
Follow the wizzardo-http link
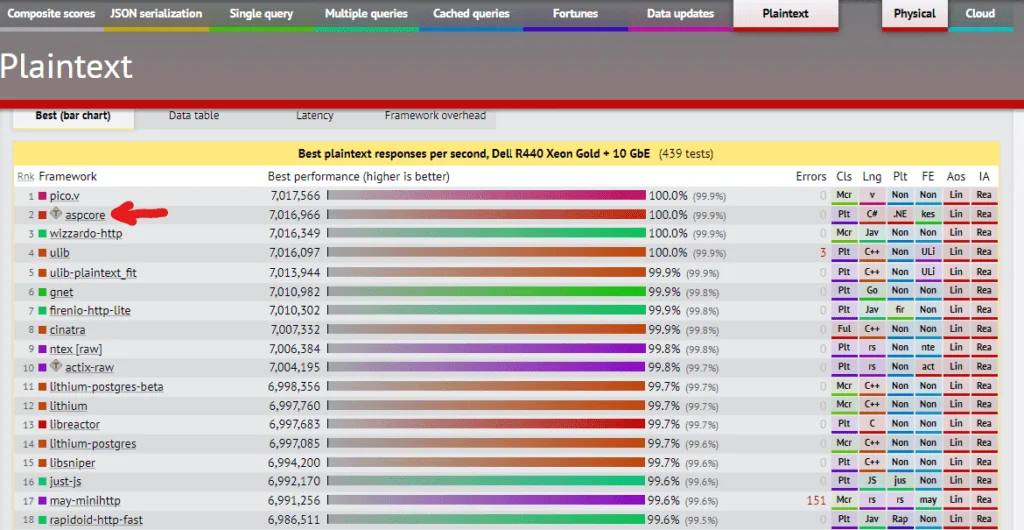coord(86,234)
